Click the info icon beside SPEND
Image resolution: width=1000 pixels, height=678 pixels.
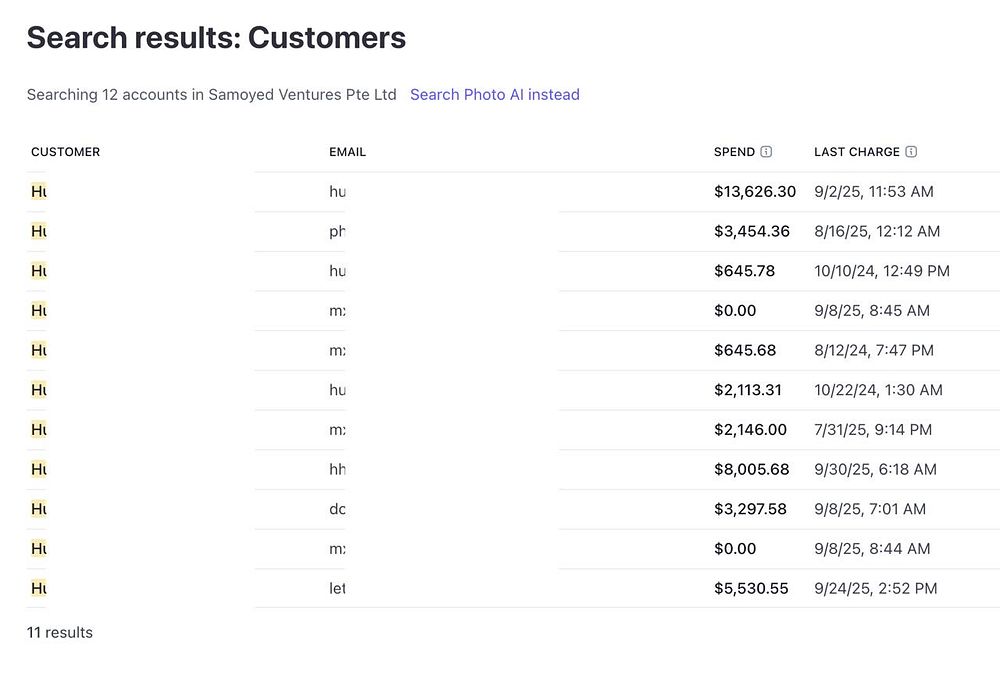point(766,152)
